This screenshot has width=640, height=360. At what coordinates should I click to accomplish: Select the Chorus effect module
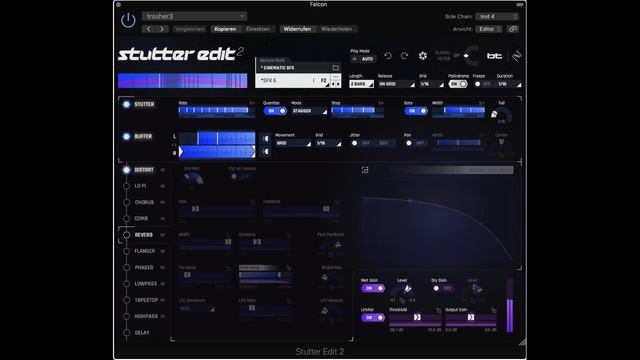[x=144, y=202]
